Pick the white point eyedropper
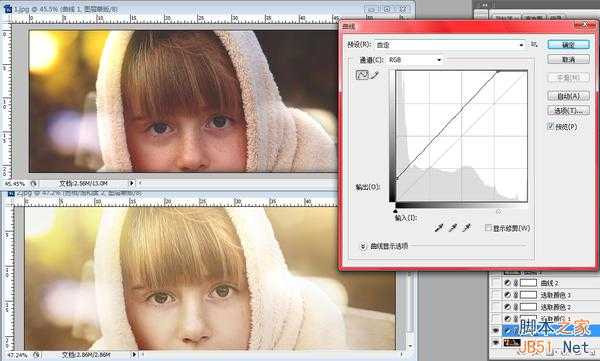This screenshot has height=361, width=600. [x=466, y=228]
